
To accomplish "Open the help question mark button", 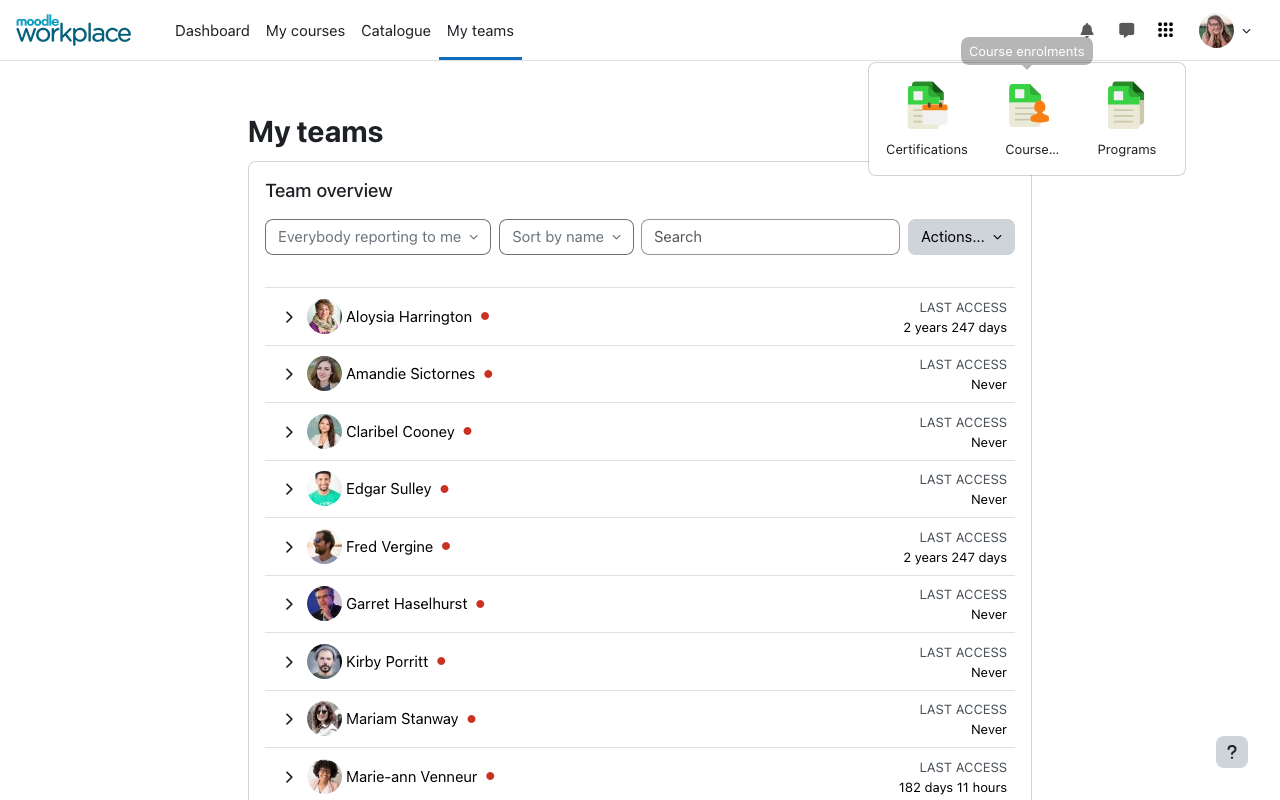I will point(1232,752).
